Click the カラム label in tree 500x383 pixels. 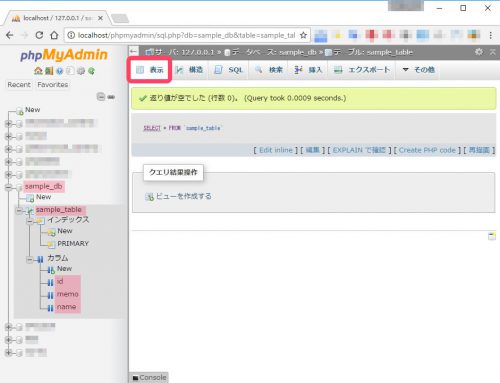pyautogui.click(x=58, y=258)
